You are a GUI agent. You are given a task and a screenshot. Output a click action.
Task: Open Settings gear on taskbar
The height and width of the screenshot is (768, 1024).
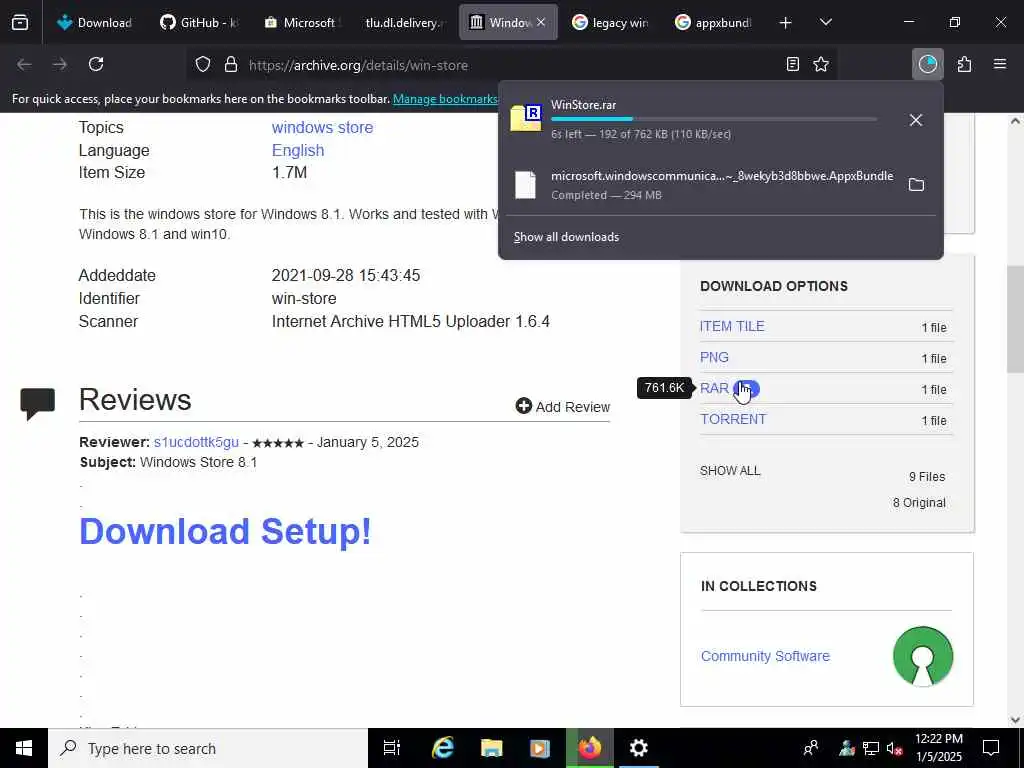pos(638,748)
